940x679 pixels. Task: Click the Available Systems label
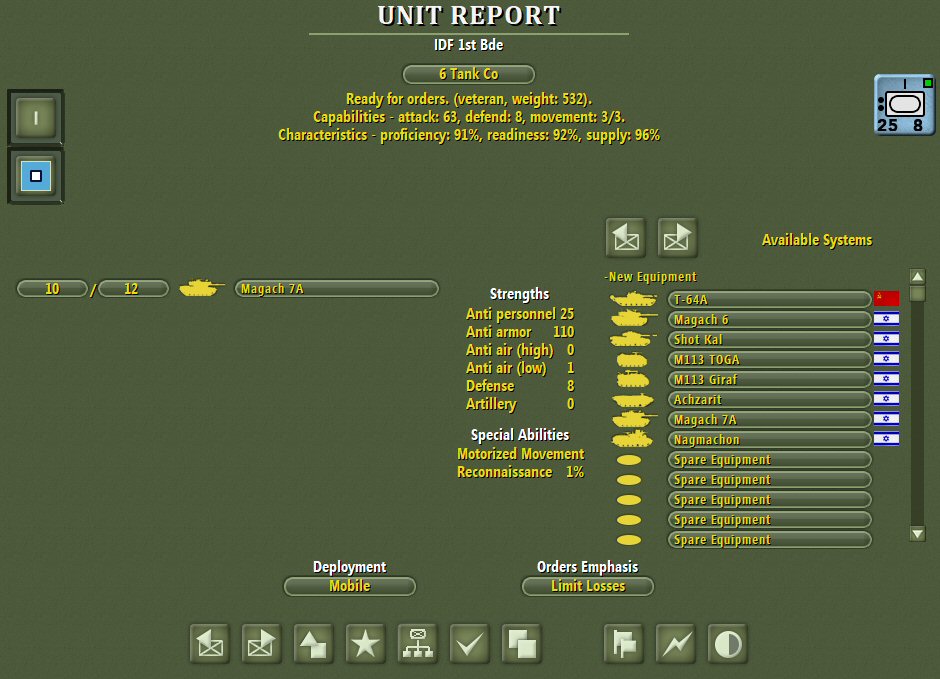click(817, 240)
